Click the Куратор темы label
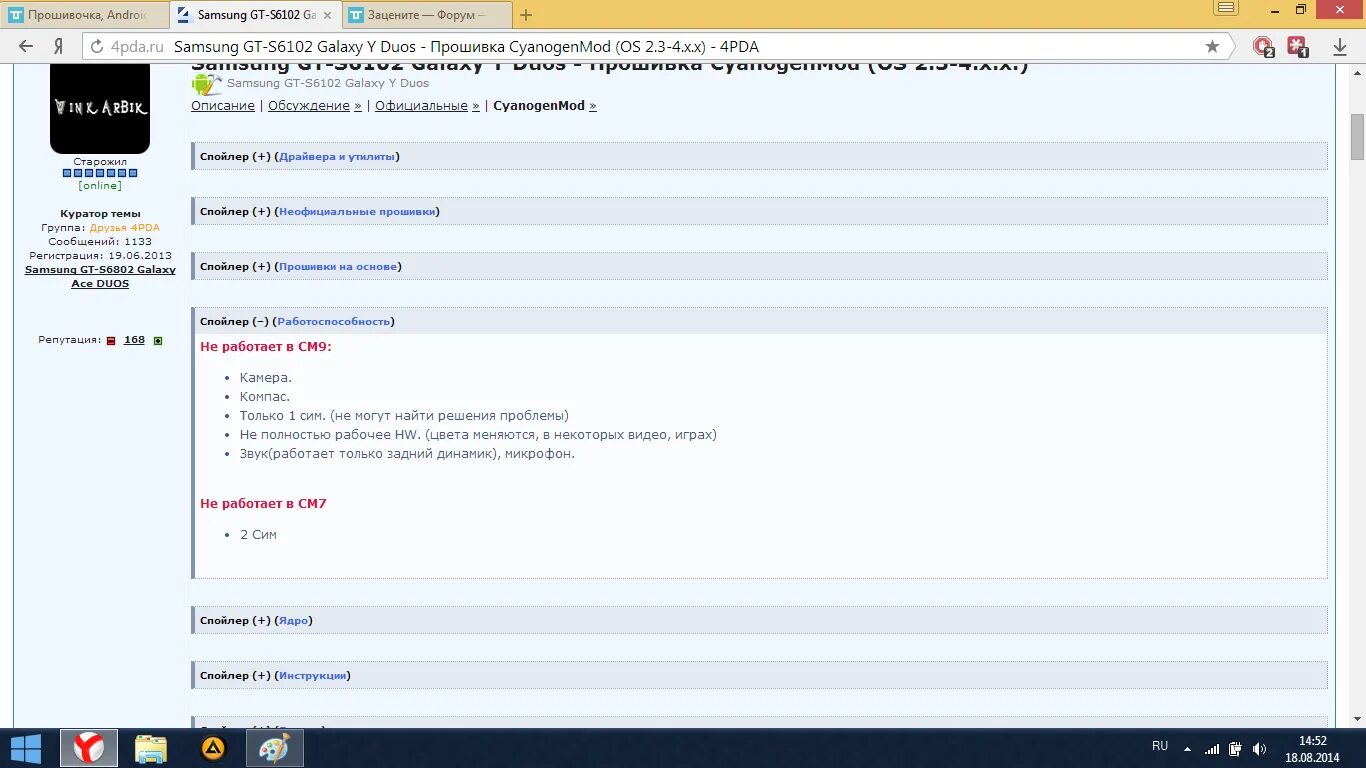This screenshot has width=1366, height=768. tap(100, 213)
